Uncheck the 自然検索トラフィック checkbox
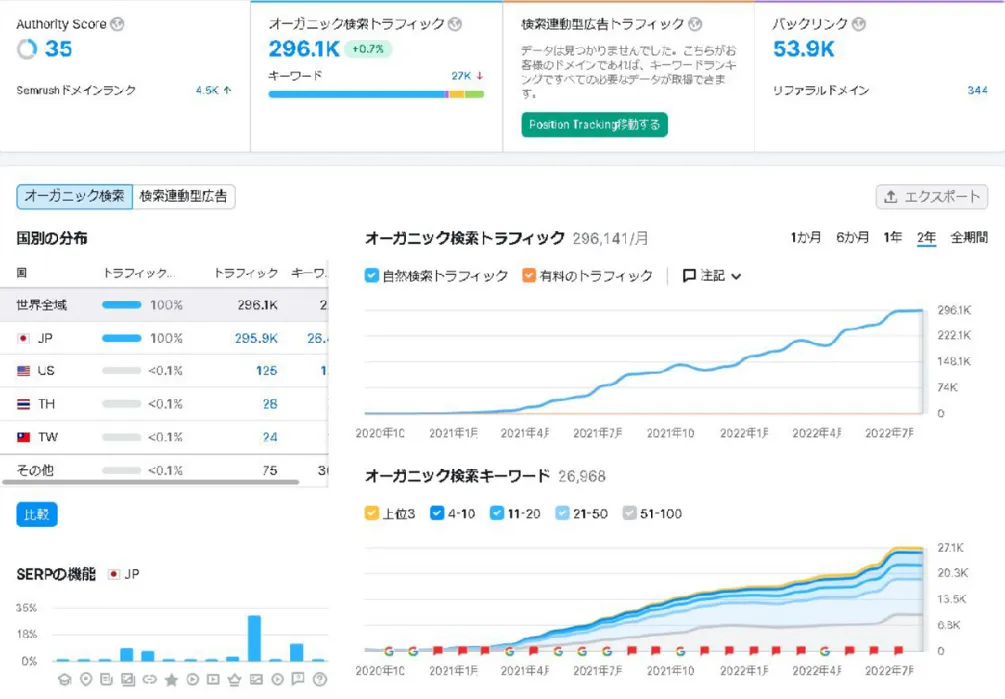Image resolution: width=1005 pixels, height=699 pixels. (370, 275)
